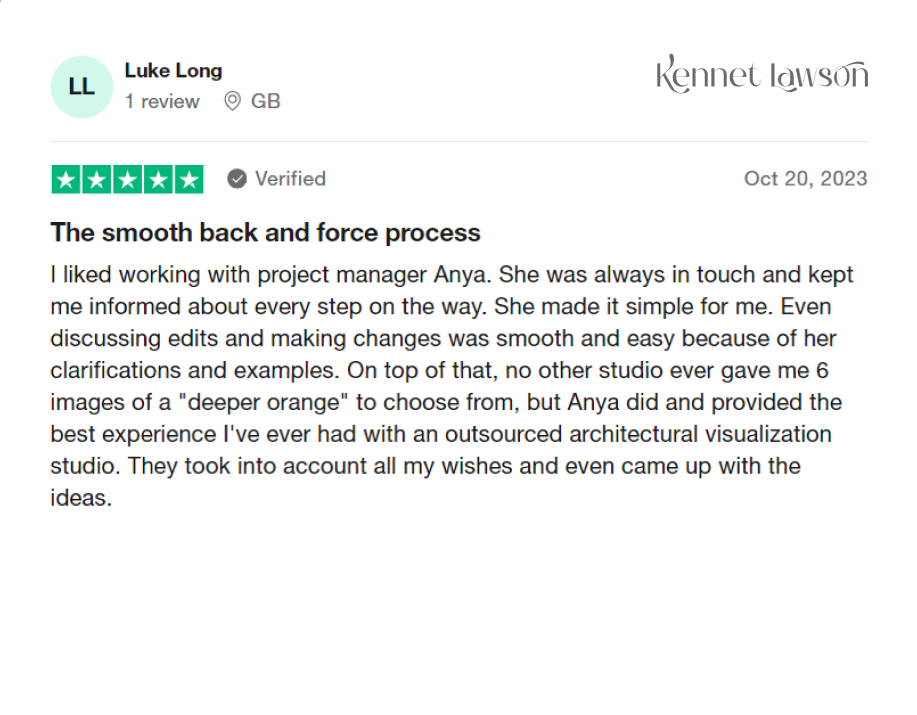Viewport: 917px width, 715px height.
Task: Select the fourth green rating star
Action: 158,180
